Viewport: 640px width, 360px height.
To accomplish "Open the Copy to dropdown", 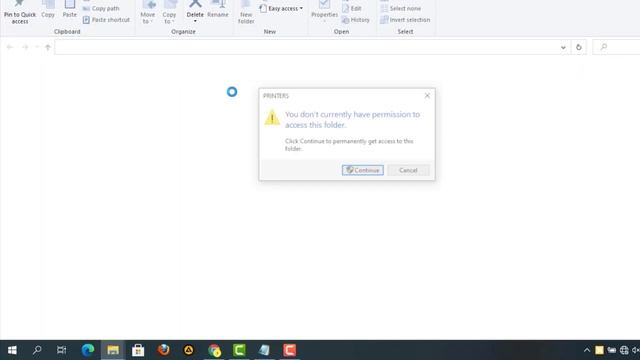I will 169,12.
